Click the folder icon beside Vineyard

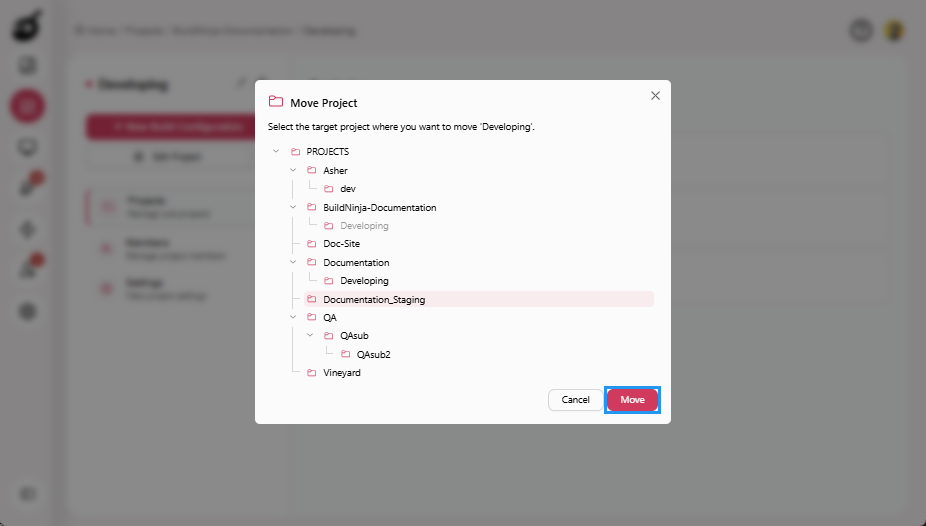pos(312,373)
